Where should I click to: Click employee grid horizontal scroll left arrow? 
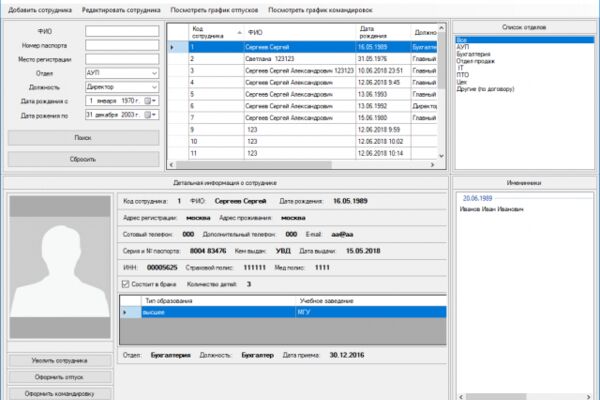[x=171, y=165]
